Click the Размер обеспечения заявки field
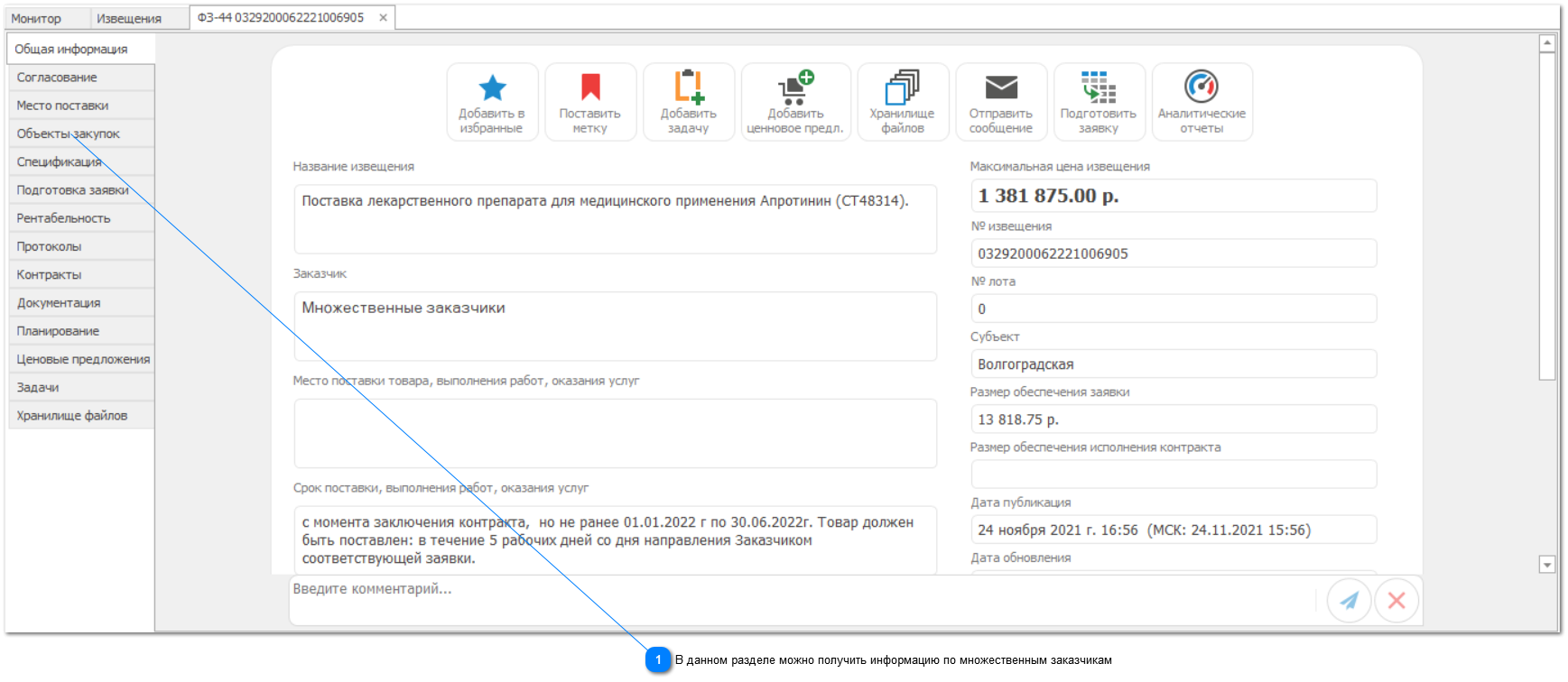This screenshot has height=682, width=1568. coord(1174,419)
